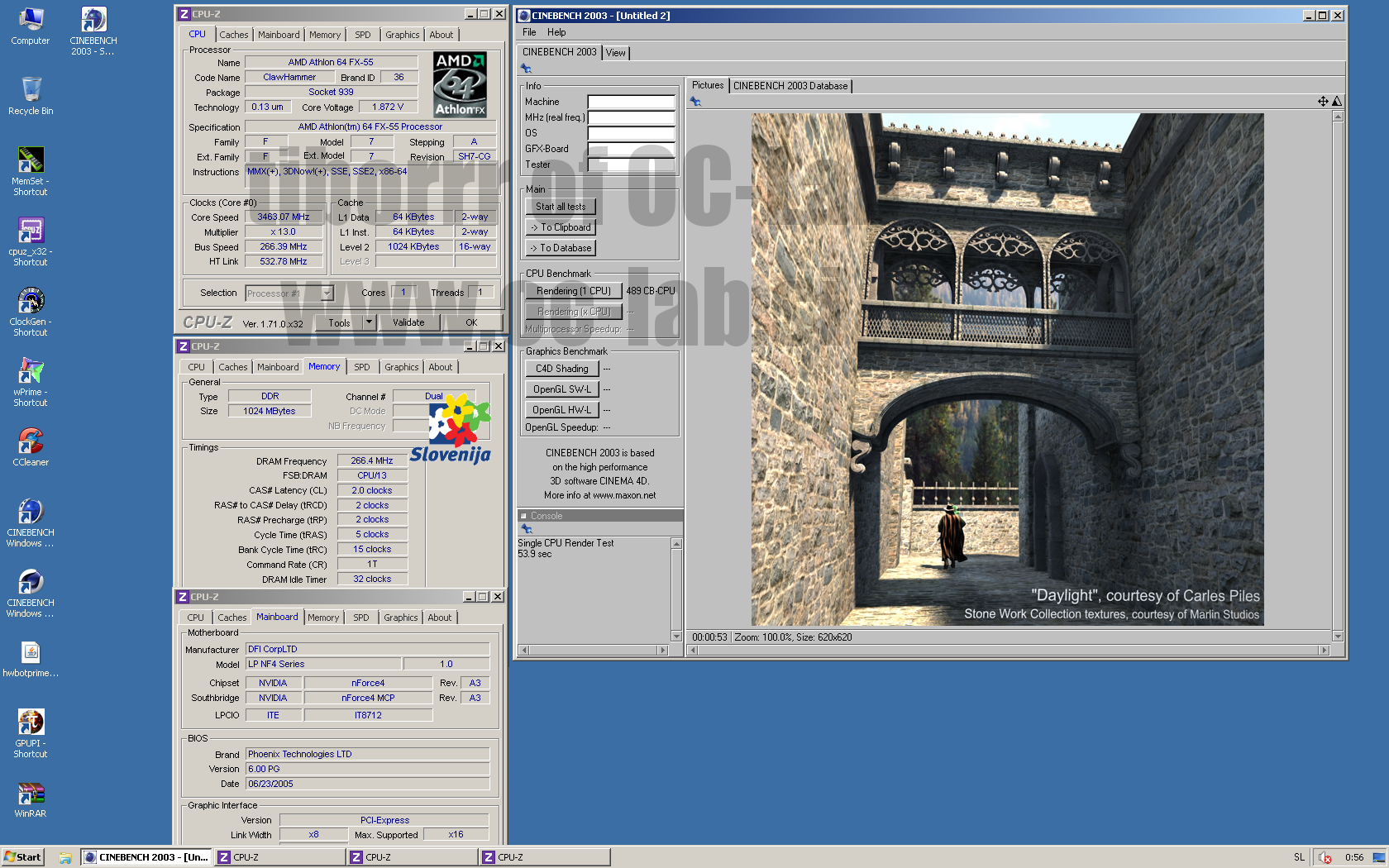Open Start menu
The height and width of the screenshot is (868, 1389).
(x=23, y=857)
